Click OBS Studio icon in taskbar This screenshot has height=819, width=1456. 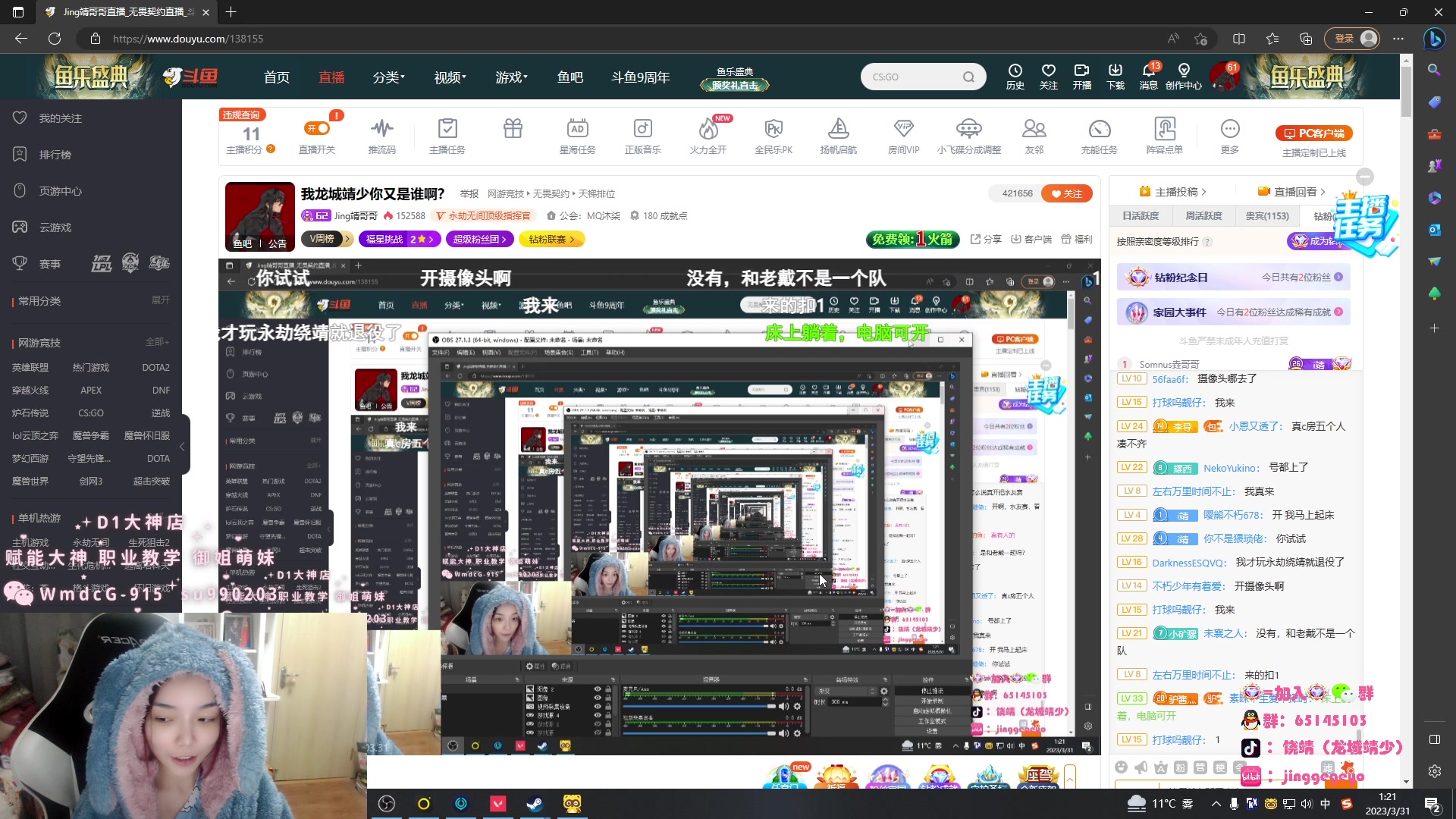387,804
